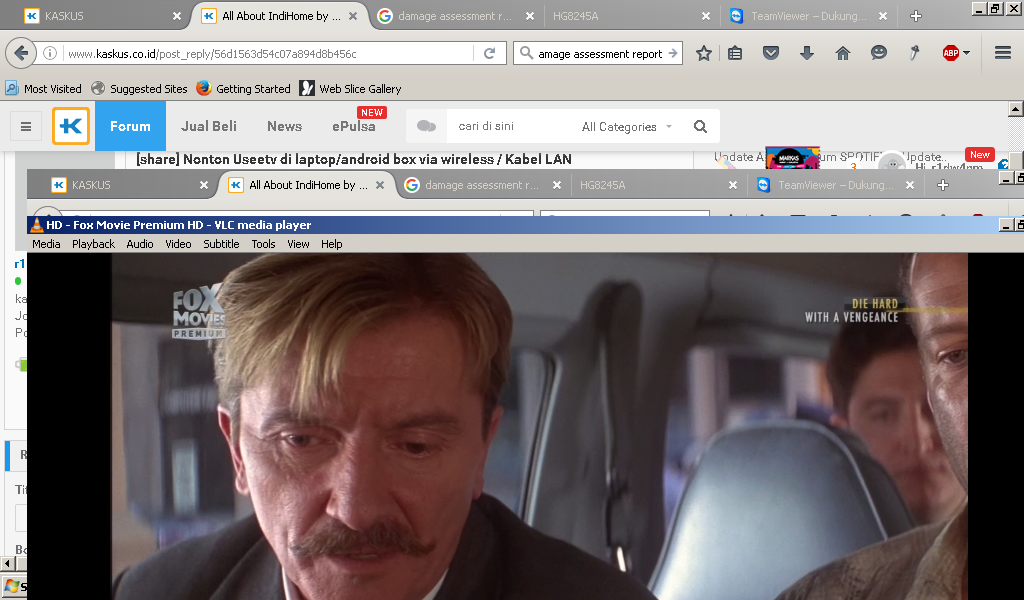Click the Most Visited bookmark
The image size is (1024, 600).
pos(44,88)
